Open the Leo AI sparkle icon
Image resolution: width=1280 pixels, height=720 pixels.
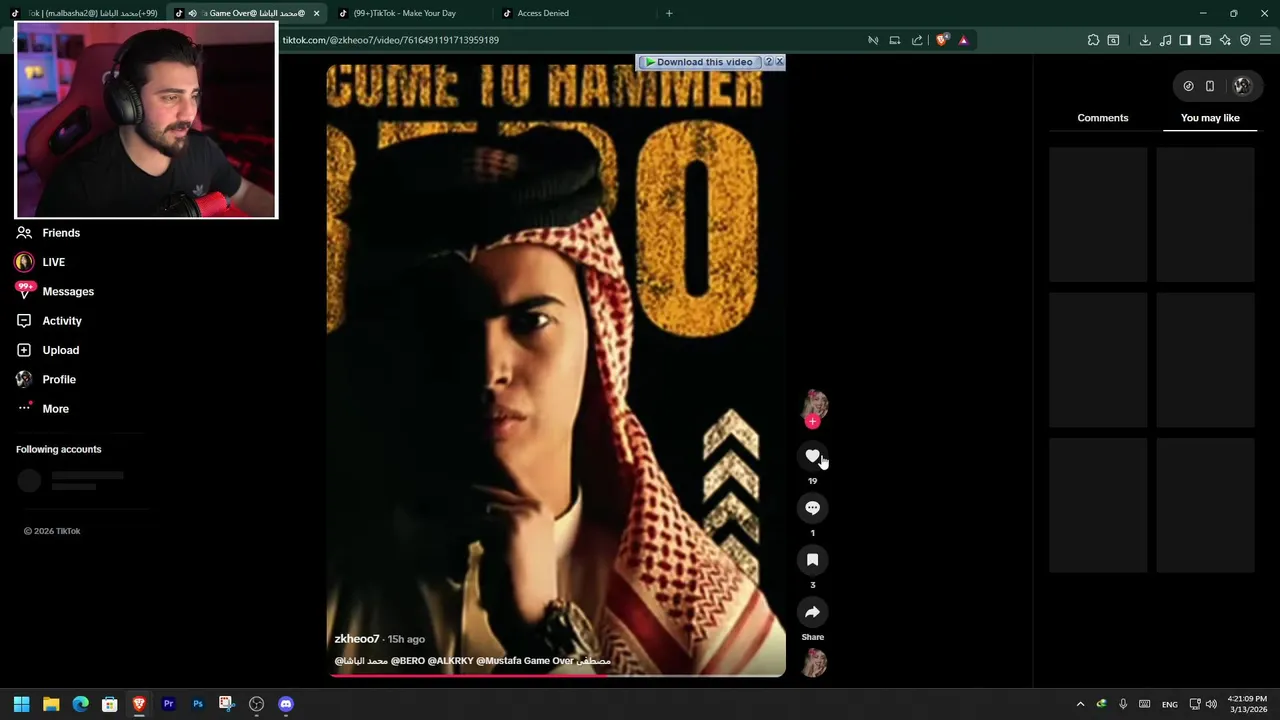click(x=1225, y=40)
